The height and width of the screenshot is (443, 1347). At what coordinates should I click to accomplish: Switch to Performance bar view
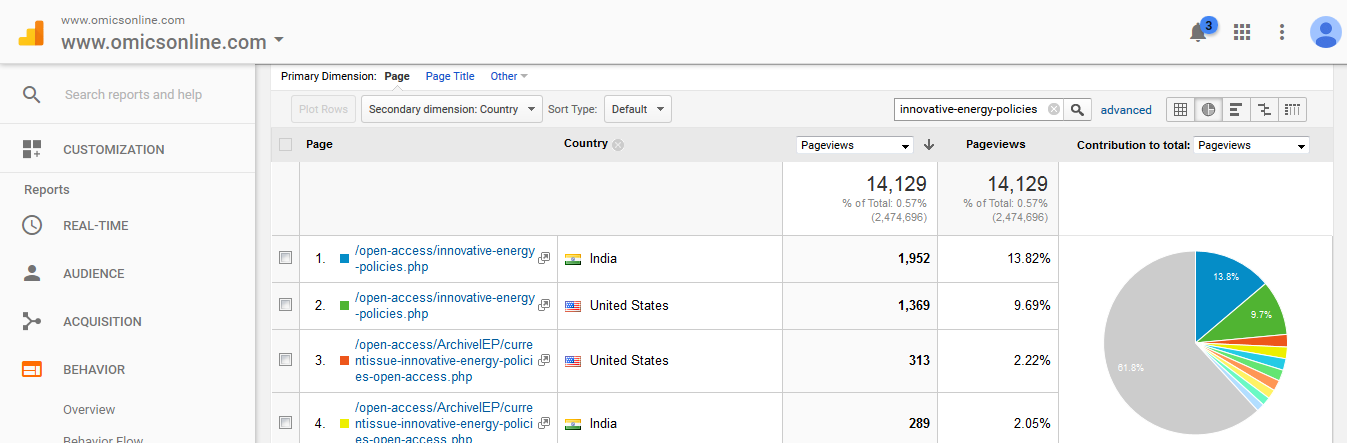(x=1236, y=109)
